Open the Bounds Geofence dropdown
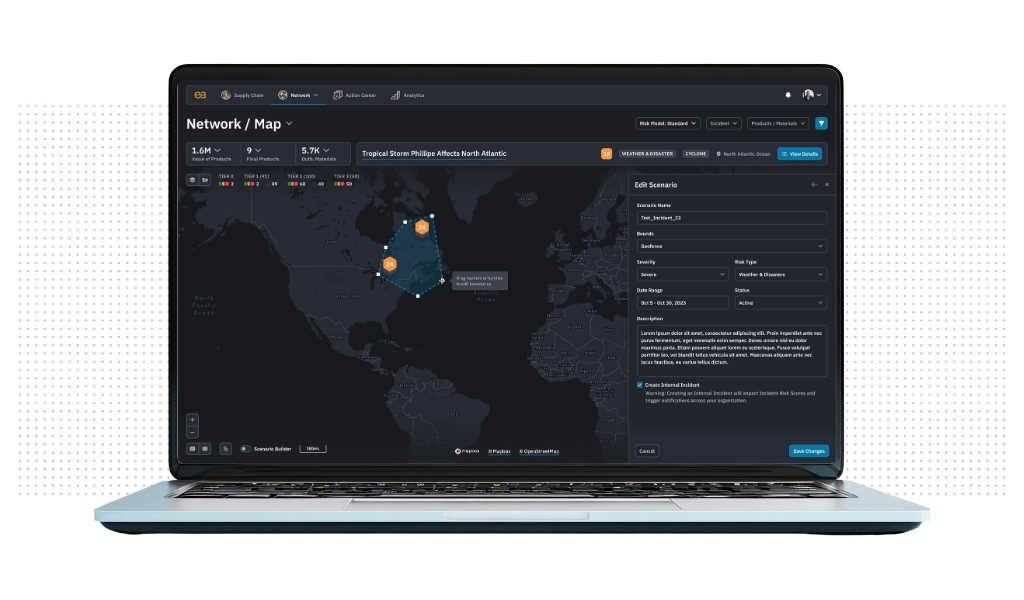Viewport: 1024px width, 600px height. point(731,246)
